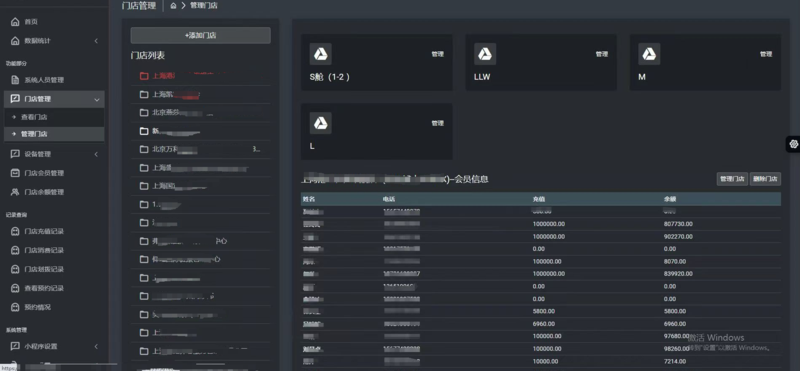Click the triangle icon on S舱（1-2）card
The width and height of the screenshot is (800, 371).
coord(320,54)
